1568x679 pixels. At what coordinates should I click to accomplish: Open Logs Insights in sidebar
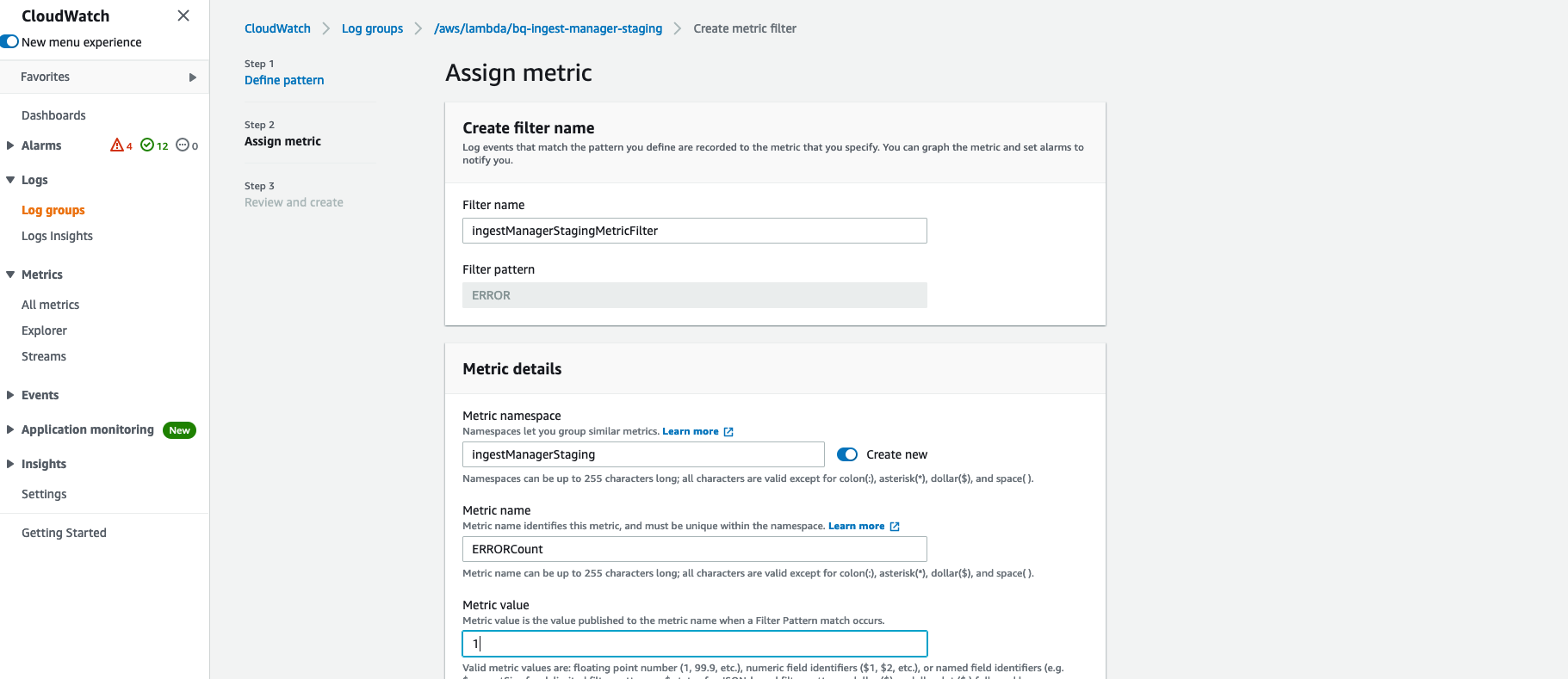[57, 236]
